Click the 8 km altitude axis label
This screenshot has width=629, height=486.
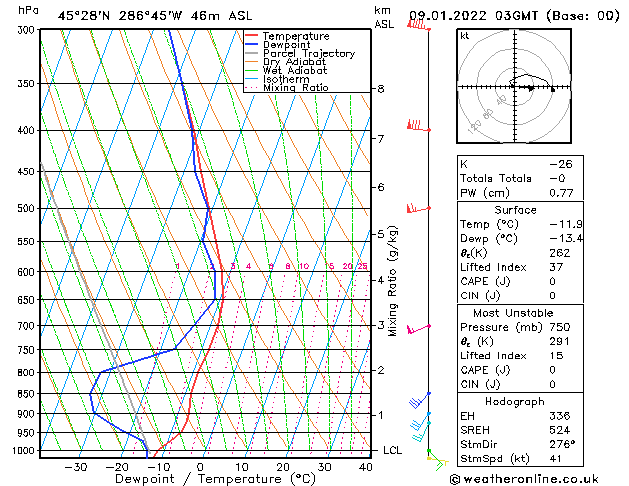[381, 89]
